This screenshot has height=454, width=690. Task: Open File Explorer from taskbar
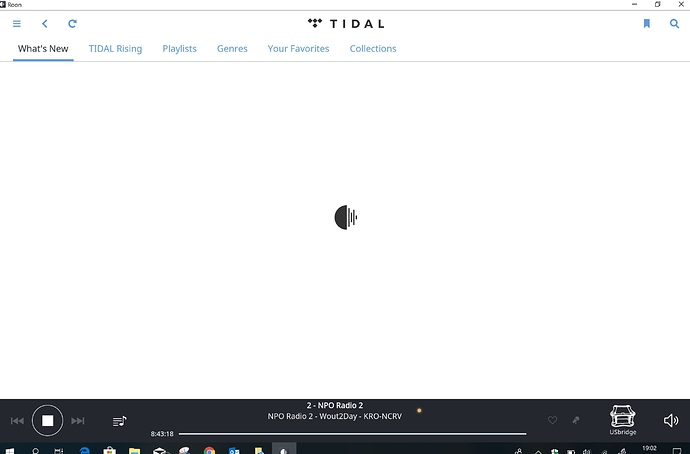(134, 450)
